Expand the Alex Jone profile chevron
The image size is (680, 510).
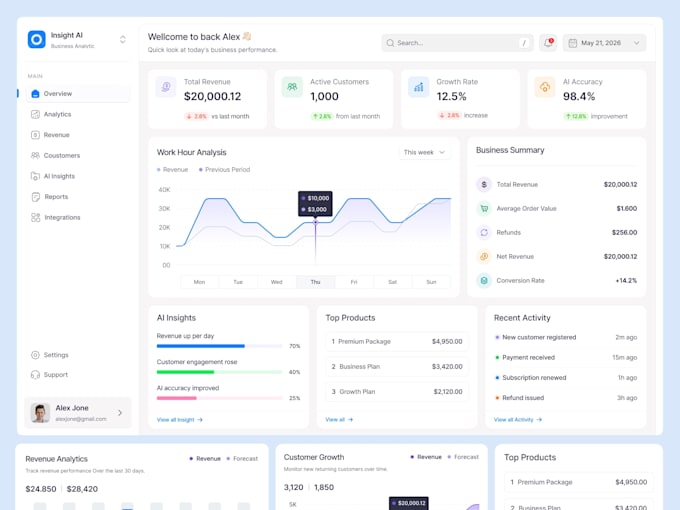120,413
